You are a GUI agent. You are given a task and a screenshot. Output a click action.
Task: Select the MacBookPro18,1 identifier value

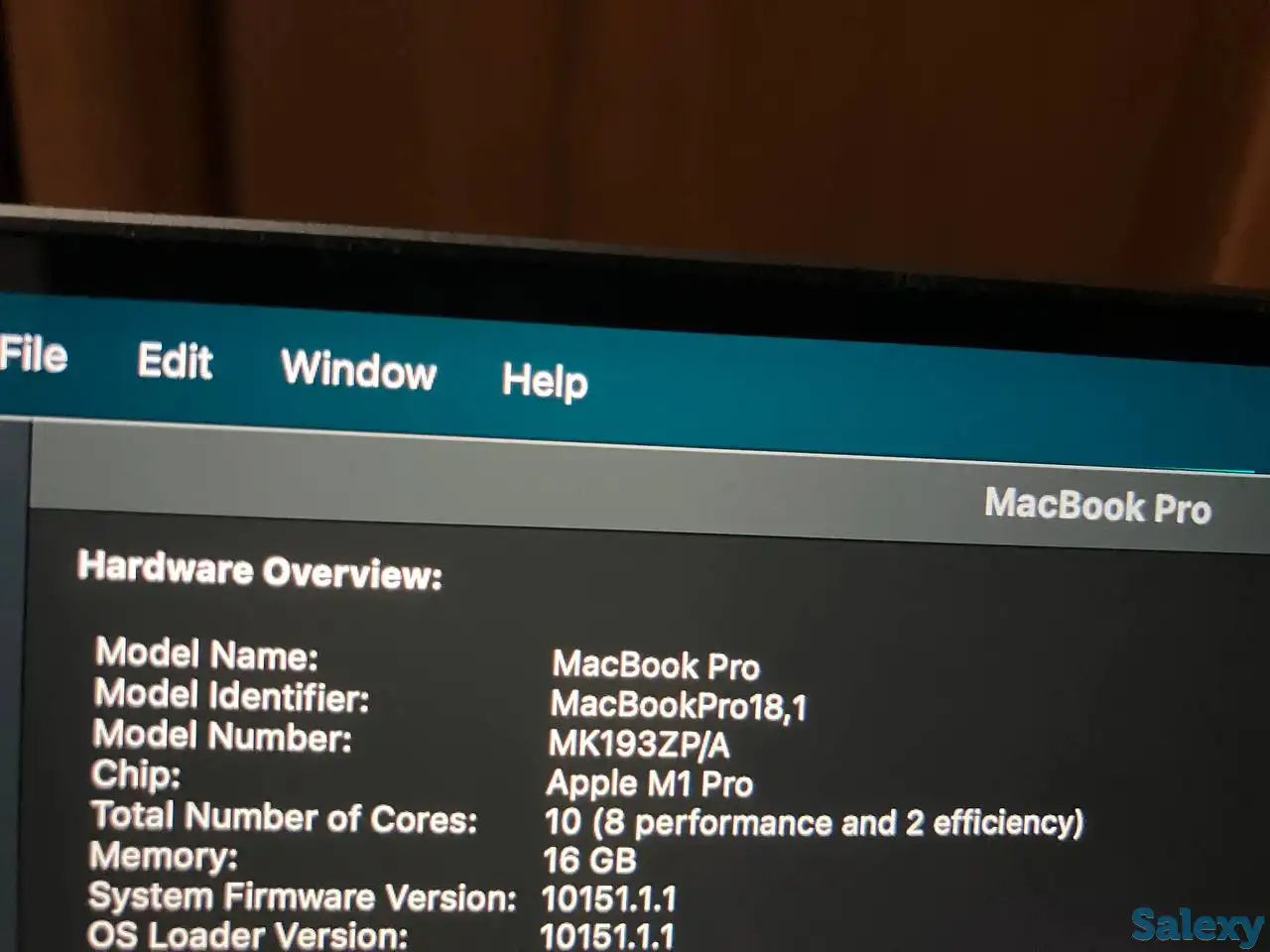click(681, 707)
